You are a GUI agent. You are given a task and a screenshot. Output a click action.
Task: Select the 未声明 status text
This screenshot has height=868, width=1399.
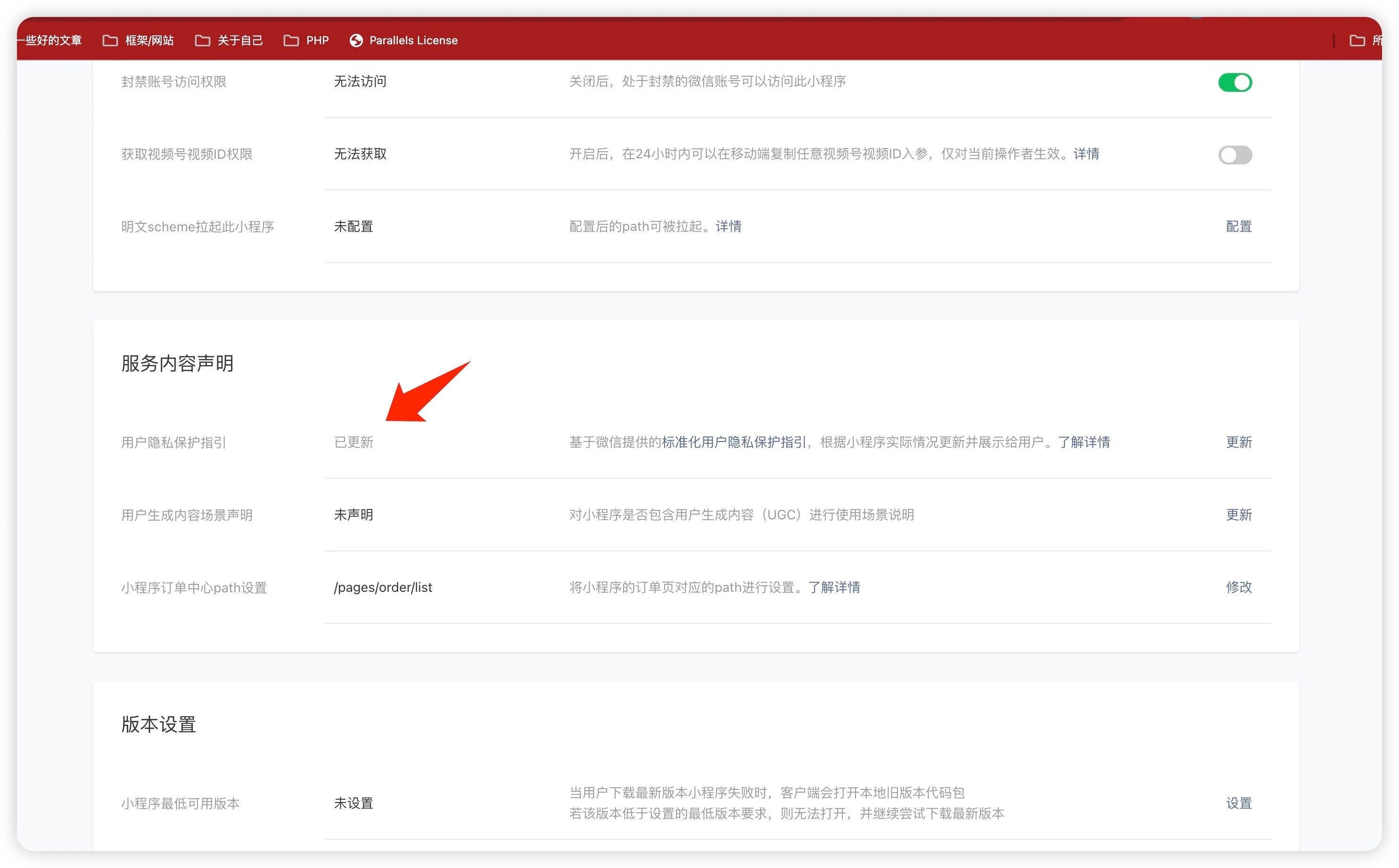tap(354, 515)
